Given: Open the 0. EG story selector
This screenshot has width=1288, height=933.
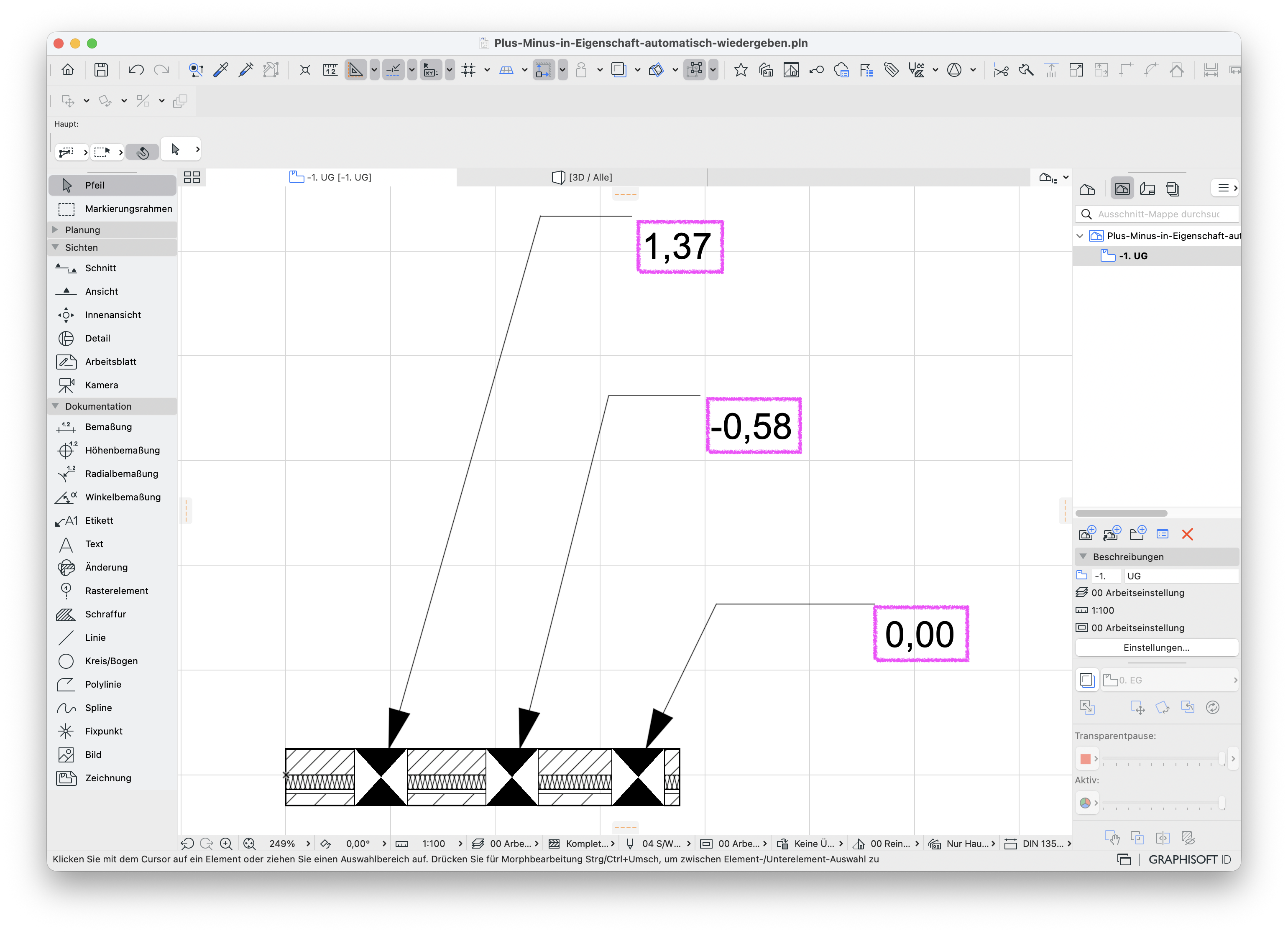Looking at the screenshot, I should pyautogui.click(x=1170, y=680).
